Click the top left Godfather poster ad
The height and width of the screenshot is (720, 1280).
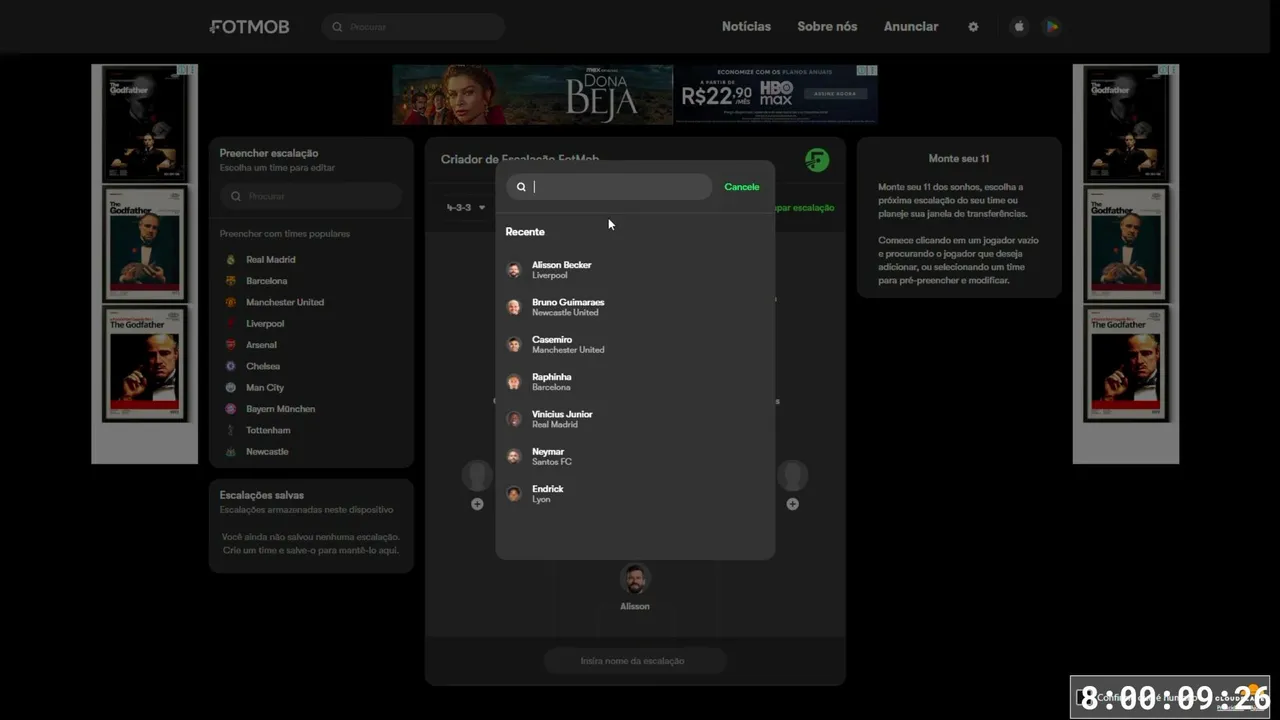point(145,124)
